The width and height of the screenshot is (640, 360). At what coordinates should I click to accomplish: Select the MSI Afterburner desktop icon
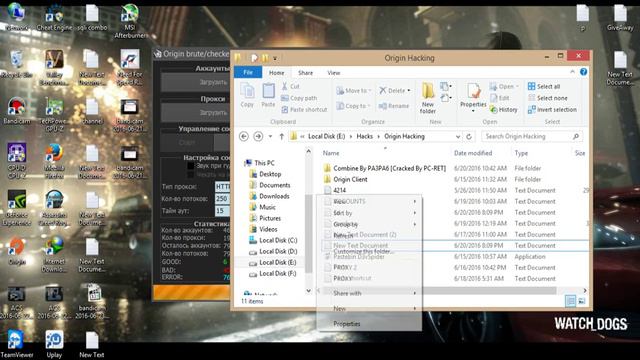point(130,21)
